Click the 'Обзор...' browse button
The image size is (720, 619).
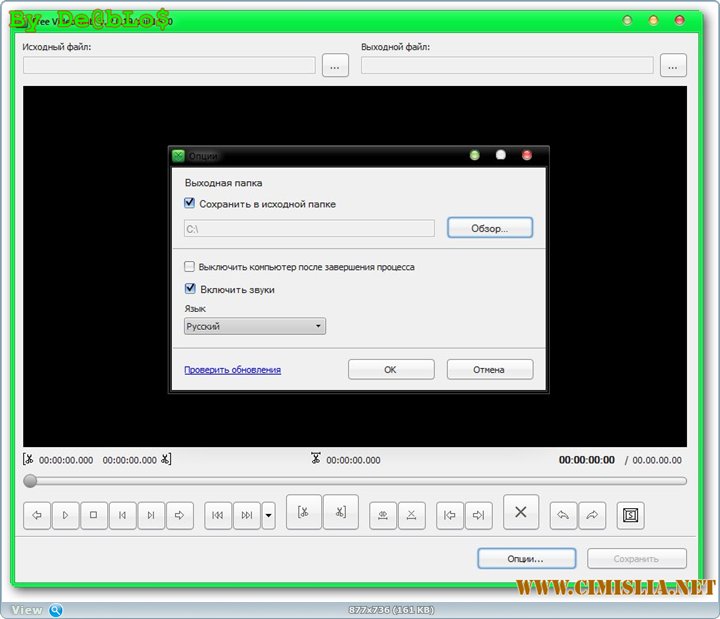pyautogui.click(x=489, y=228)
